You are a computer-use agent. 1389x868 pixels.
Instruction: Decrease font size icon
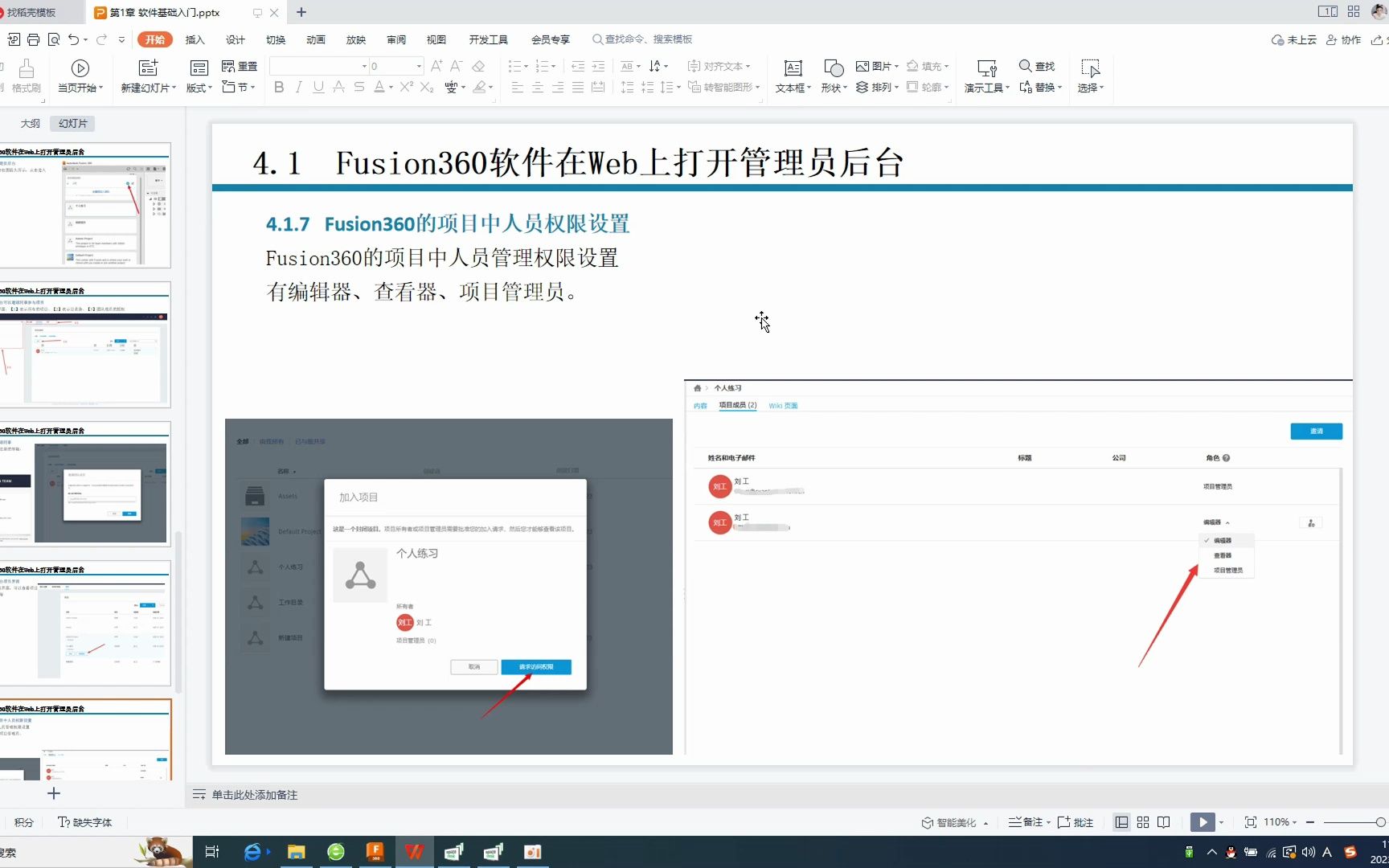pos(456,66)
